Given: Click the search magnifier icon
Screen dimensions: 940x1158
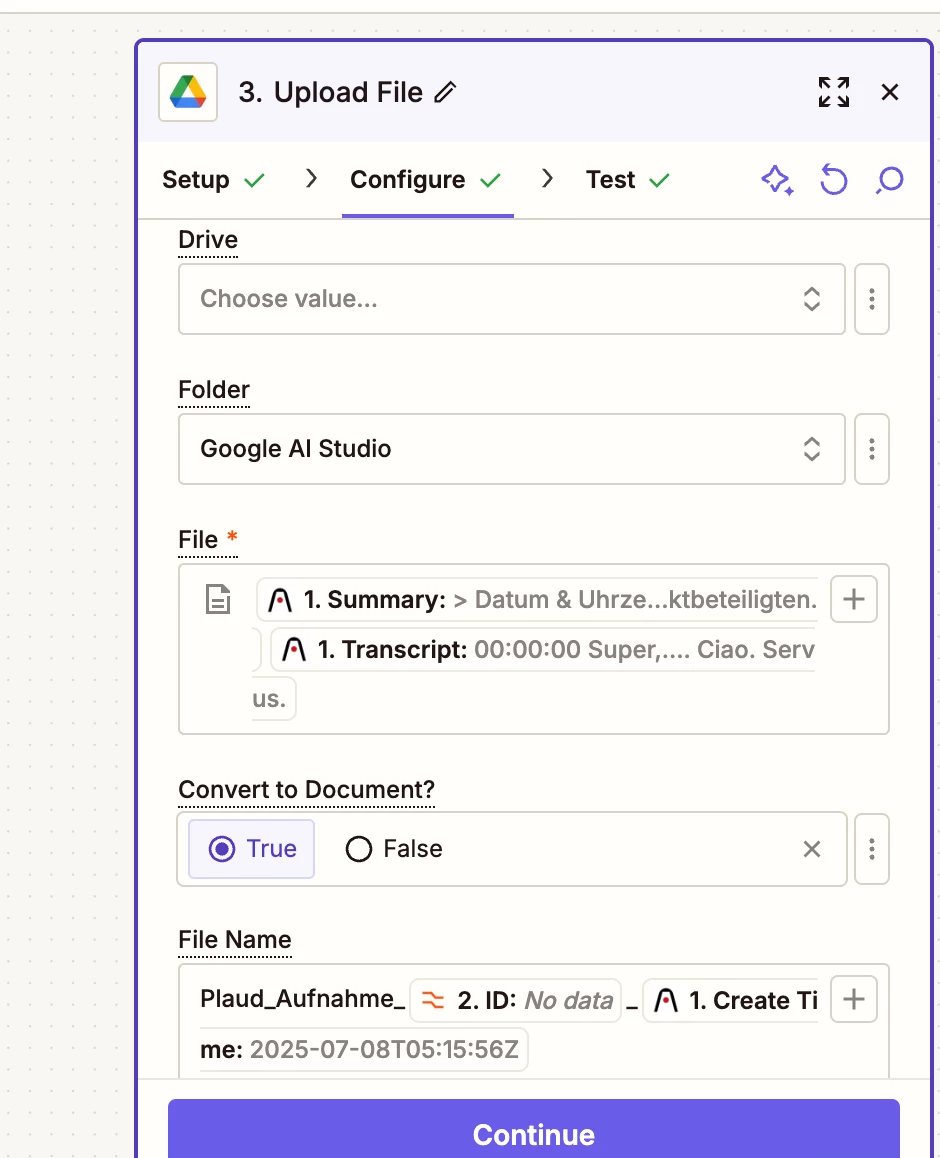Looking at the screenshot, I should [889, 180].
